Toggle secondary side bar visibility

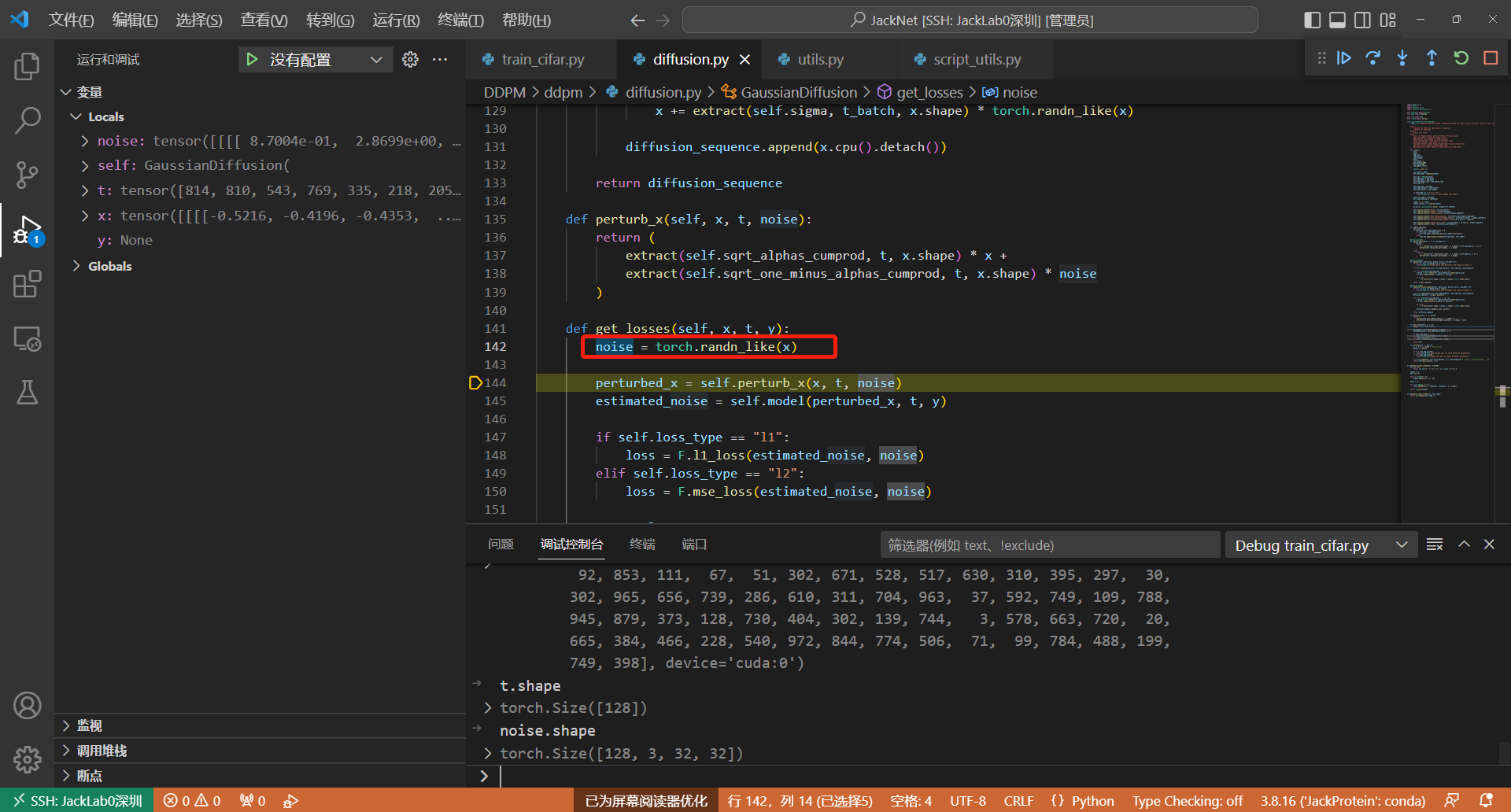click(x=1362, y=20)
